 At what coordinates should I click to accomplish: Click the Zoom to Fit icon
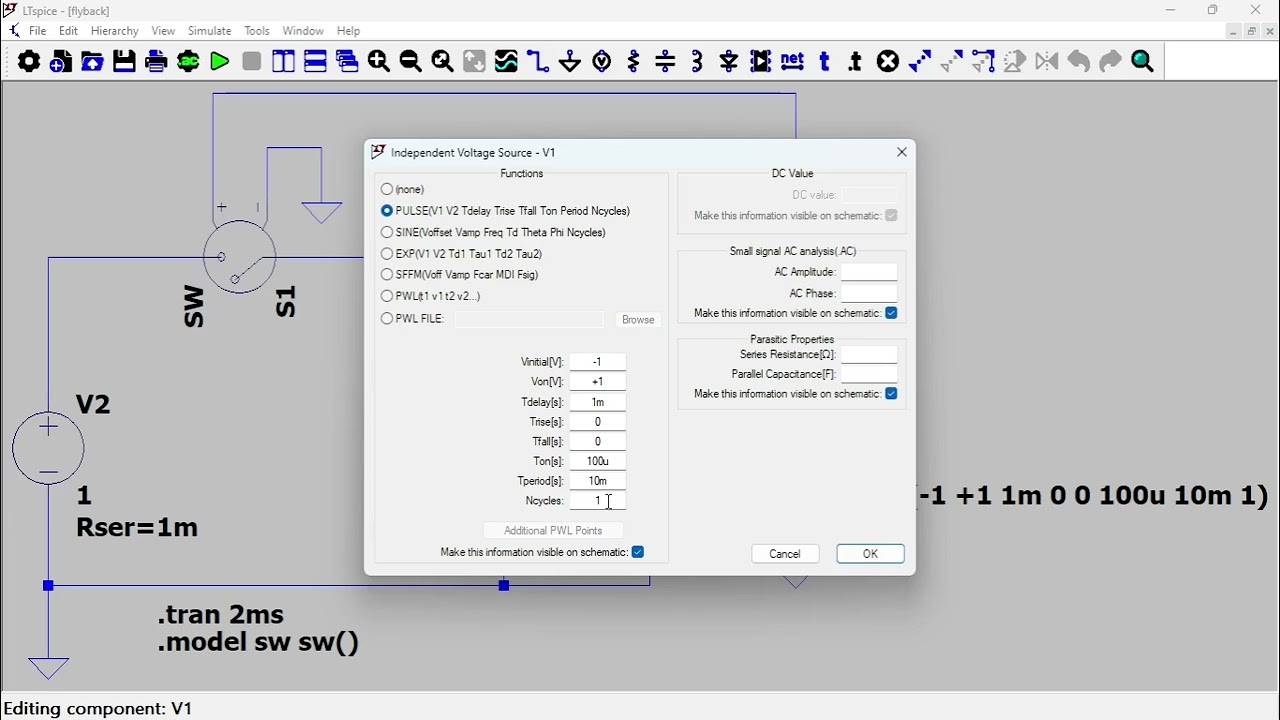pos(443,62)
